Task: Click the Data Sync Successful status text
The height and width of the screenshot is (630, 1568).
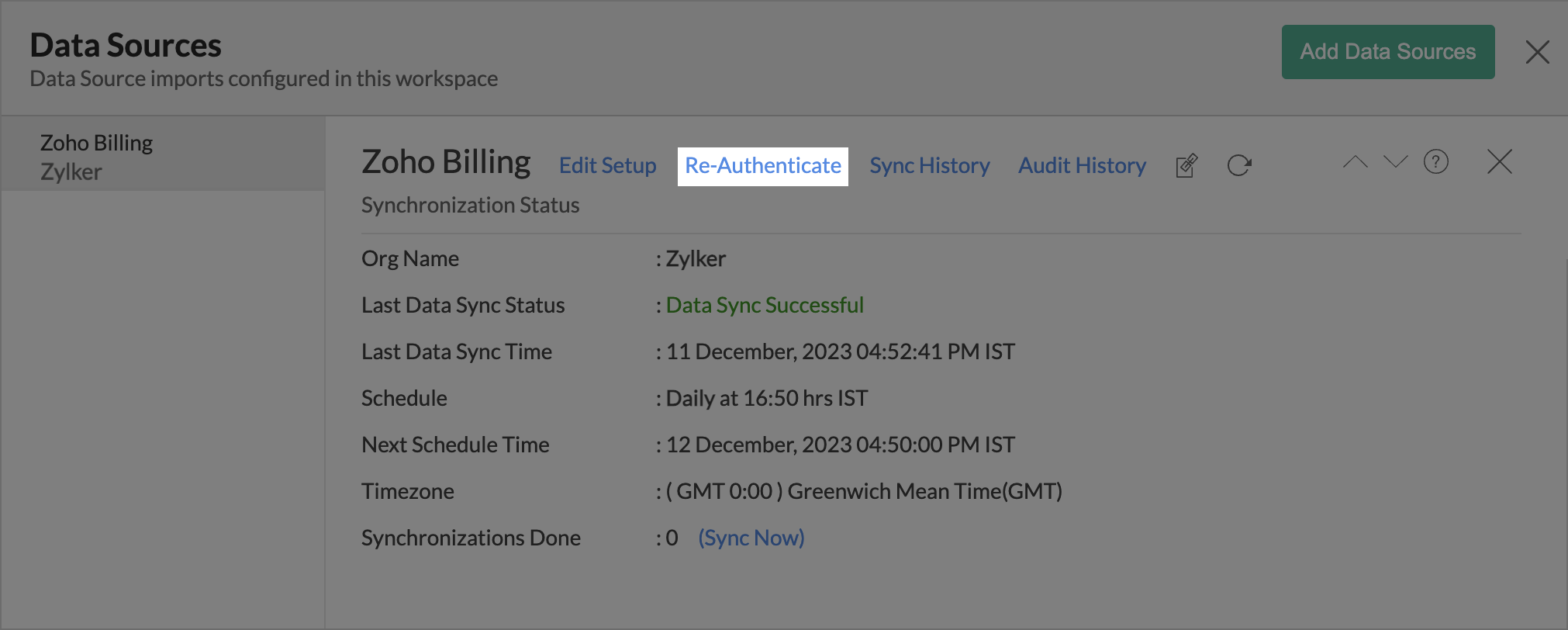Action: tap(765, 305)
